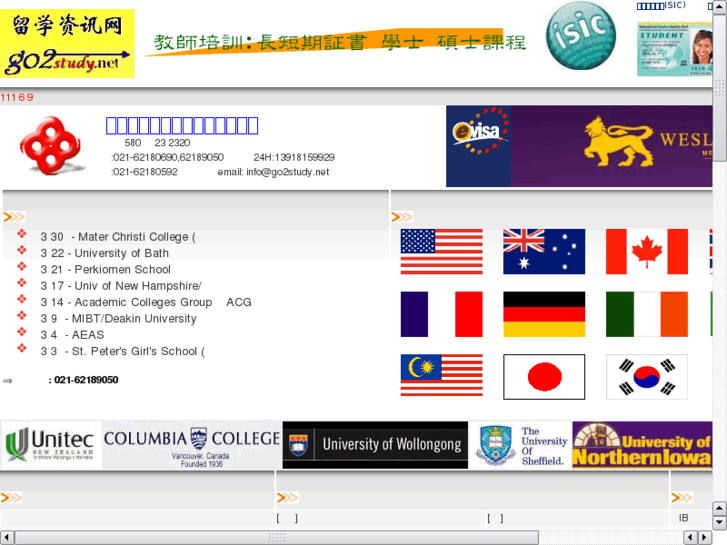Select the Malaysia flag
This screenshot has width=727, height=545.
441,375
